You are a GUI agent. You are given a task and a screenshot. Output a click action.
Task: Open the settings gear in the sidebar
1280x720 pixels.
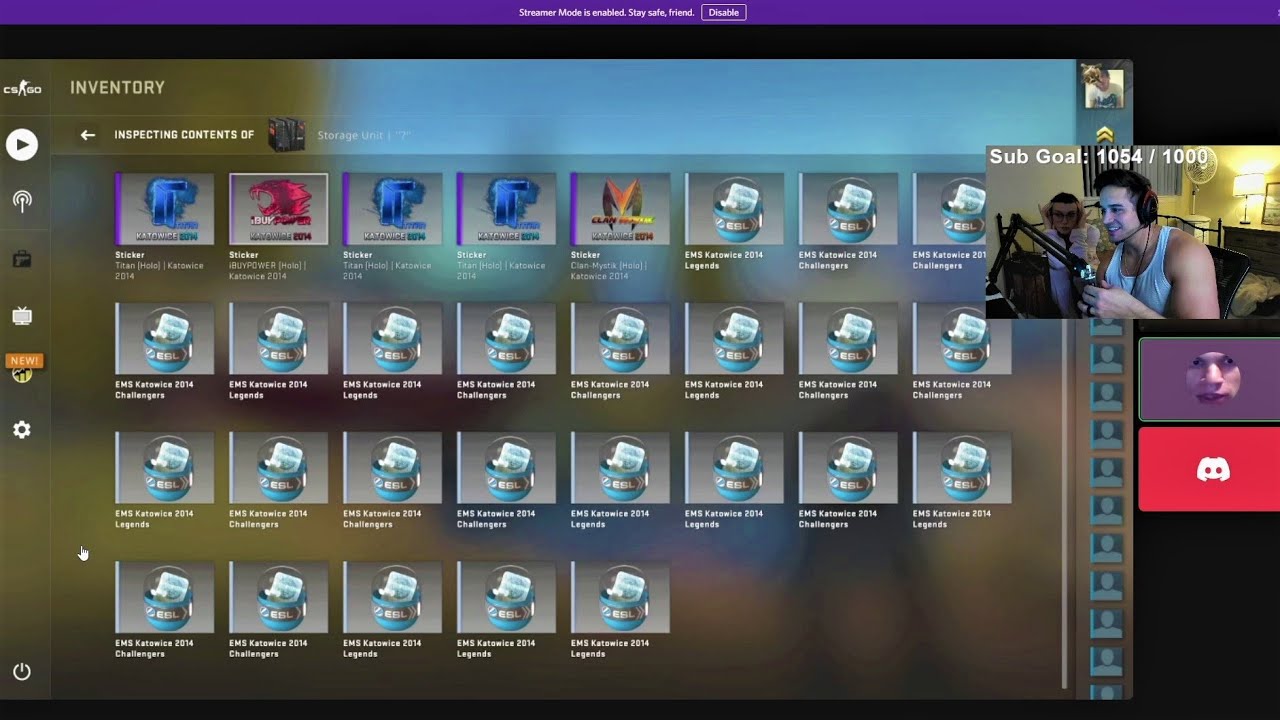22,430
